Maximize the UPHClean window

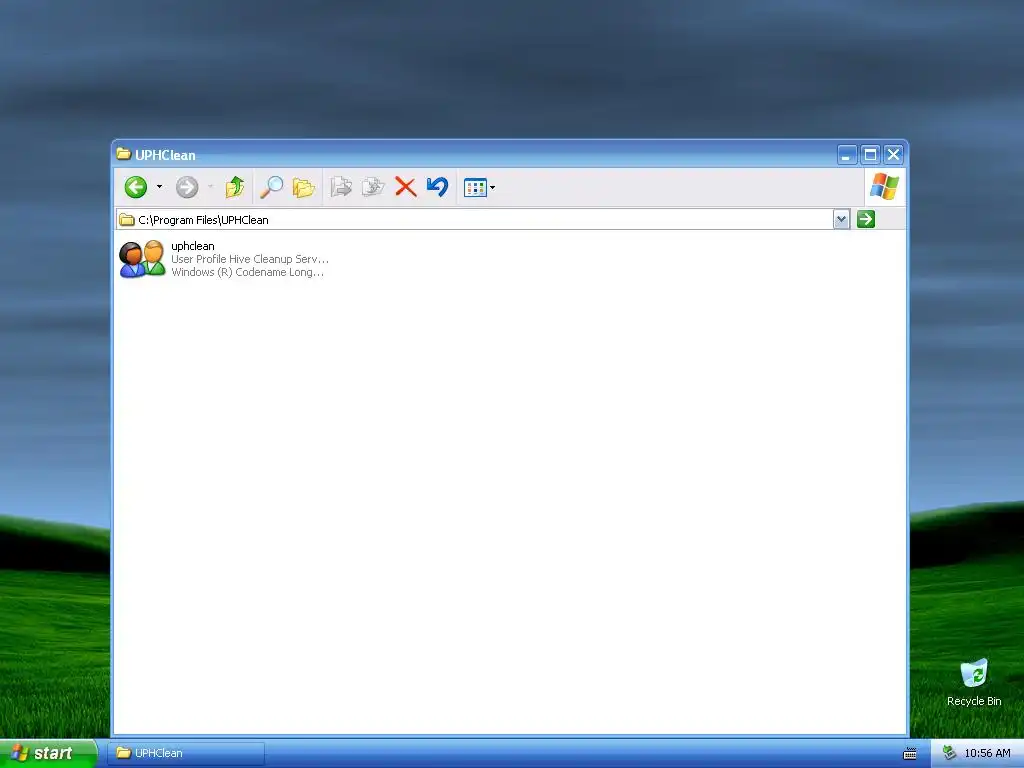click(x=870, y=155)
